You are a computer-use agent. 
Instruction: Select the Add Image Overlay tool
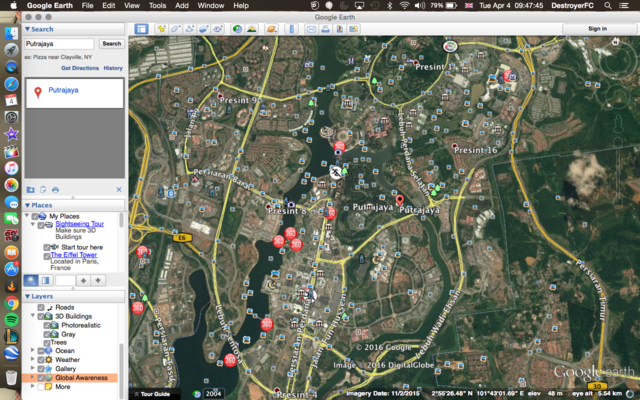pyautogui.click(x=204, y=29)
